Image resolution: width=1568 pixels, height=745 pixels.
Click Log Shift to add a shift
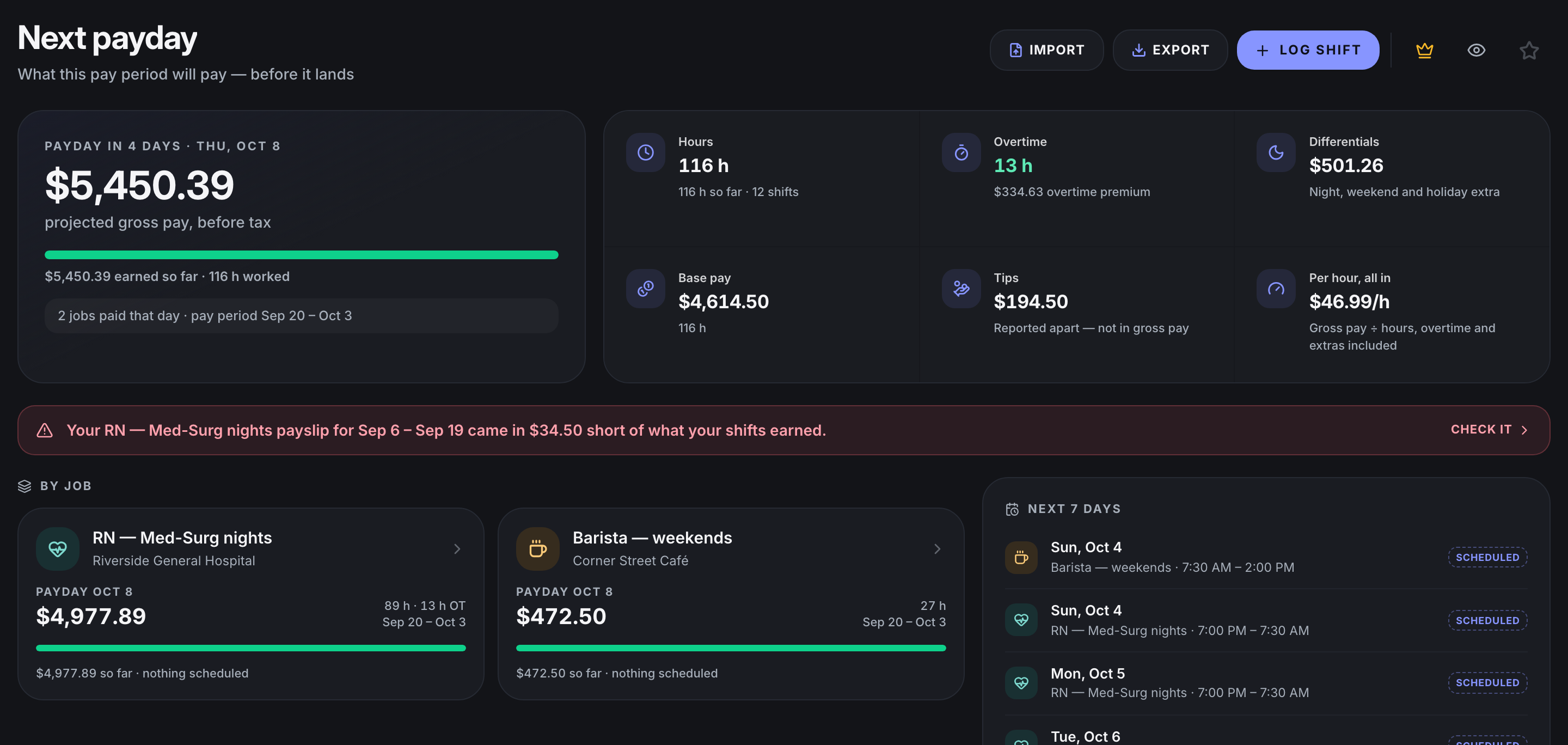click(1307, 50)
